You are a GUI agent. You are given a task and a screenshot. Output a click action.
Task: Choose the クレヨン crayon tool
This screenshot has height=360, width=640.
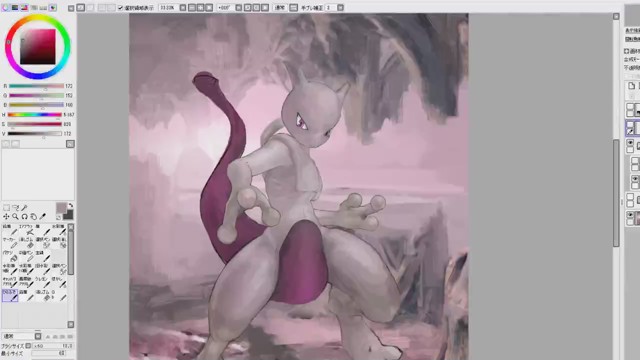pos(43,282)
